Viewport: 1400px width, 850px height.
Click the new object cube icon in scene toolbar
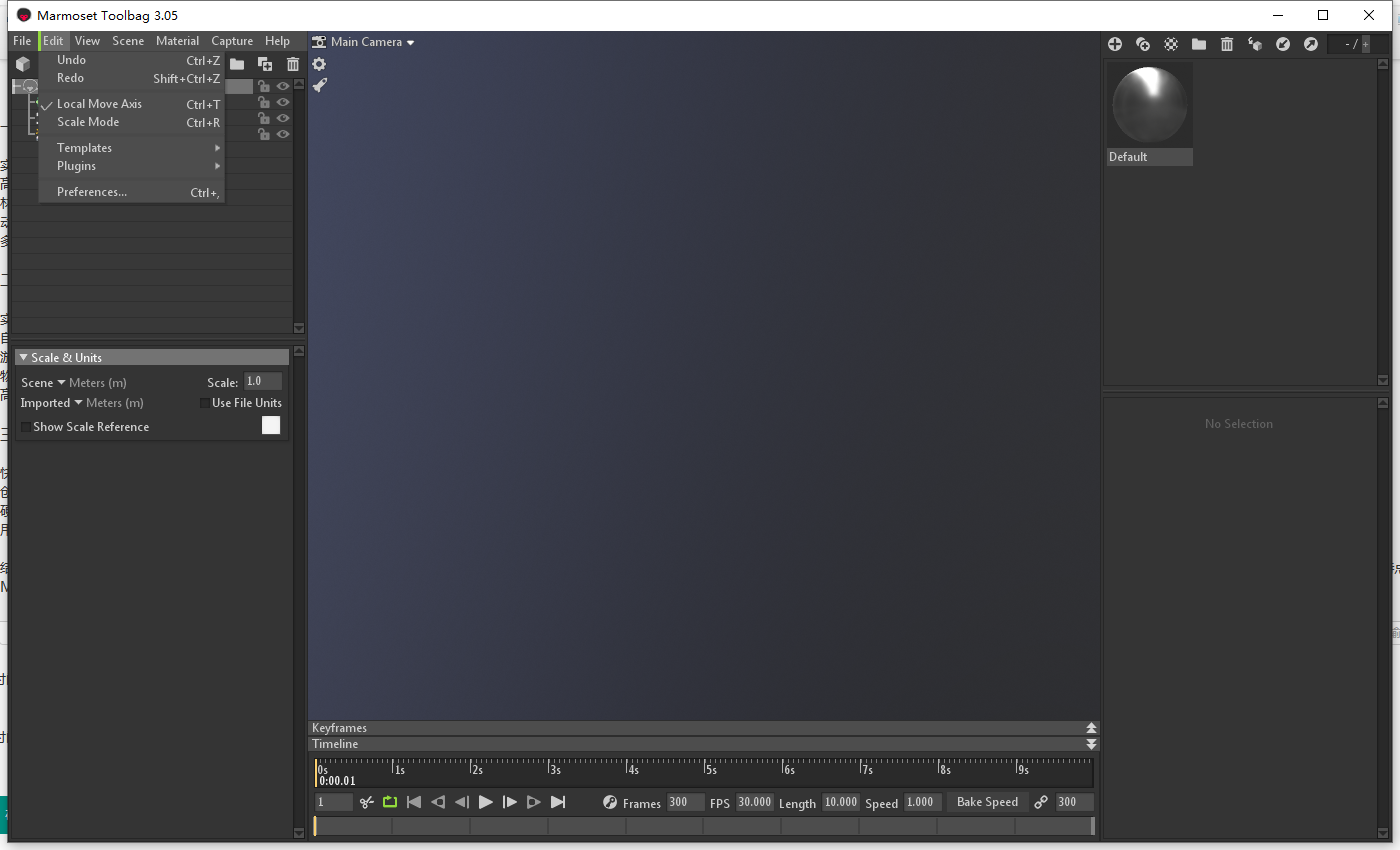click(x=22, y=64)
